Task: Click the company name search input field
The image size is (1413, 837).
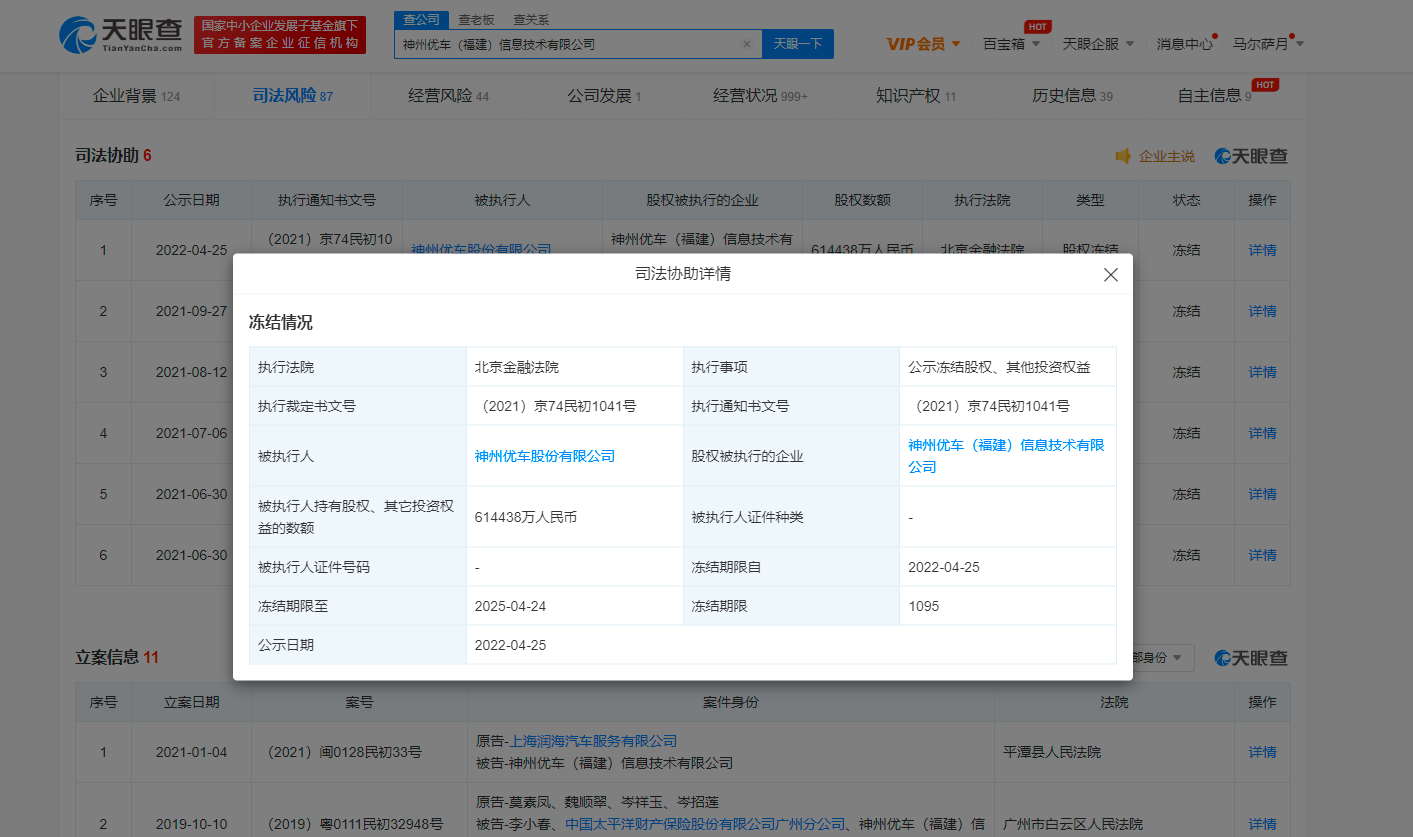Action: (568, 44)
